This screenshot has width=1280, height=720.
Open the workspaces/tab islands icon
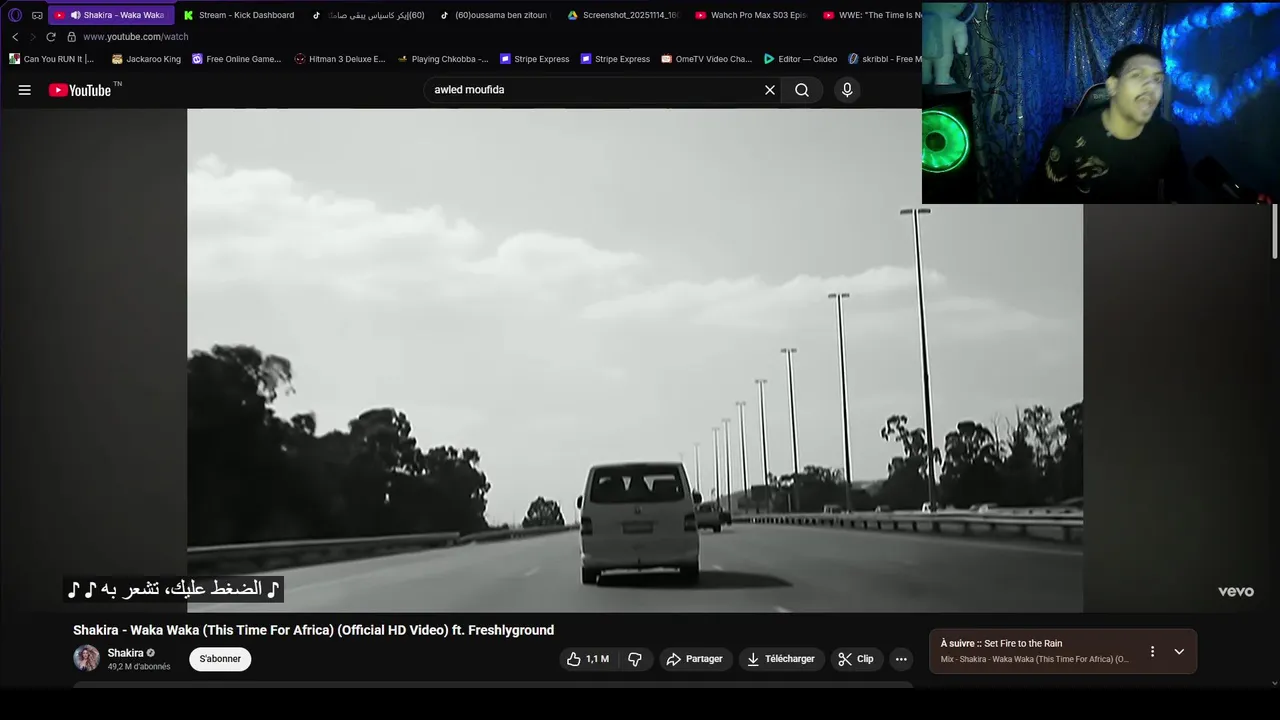tap(37, 15)
